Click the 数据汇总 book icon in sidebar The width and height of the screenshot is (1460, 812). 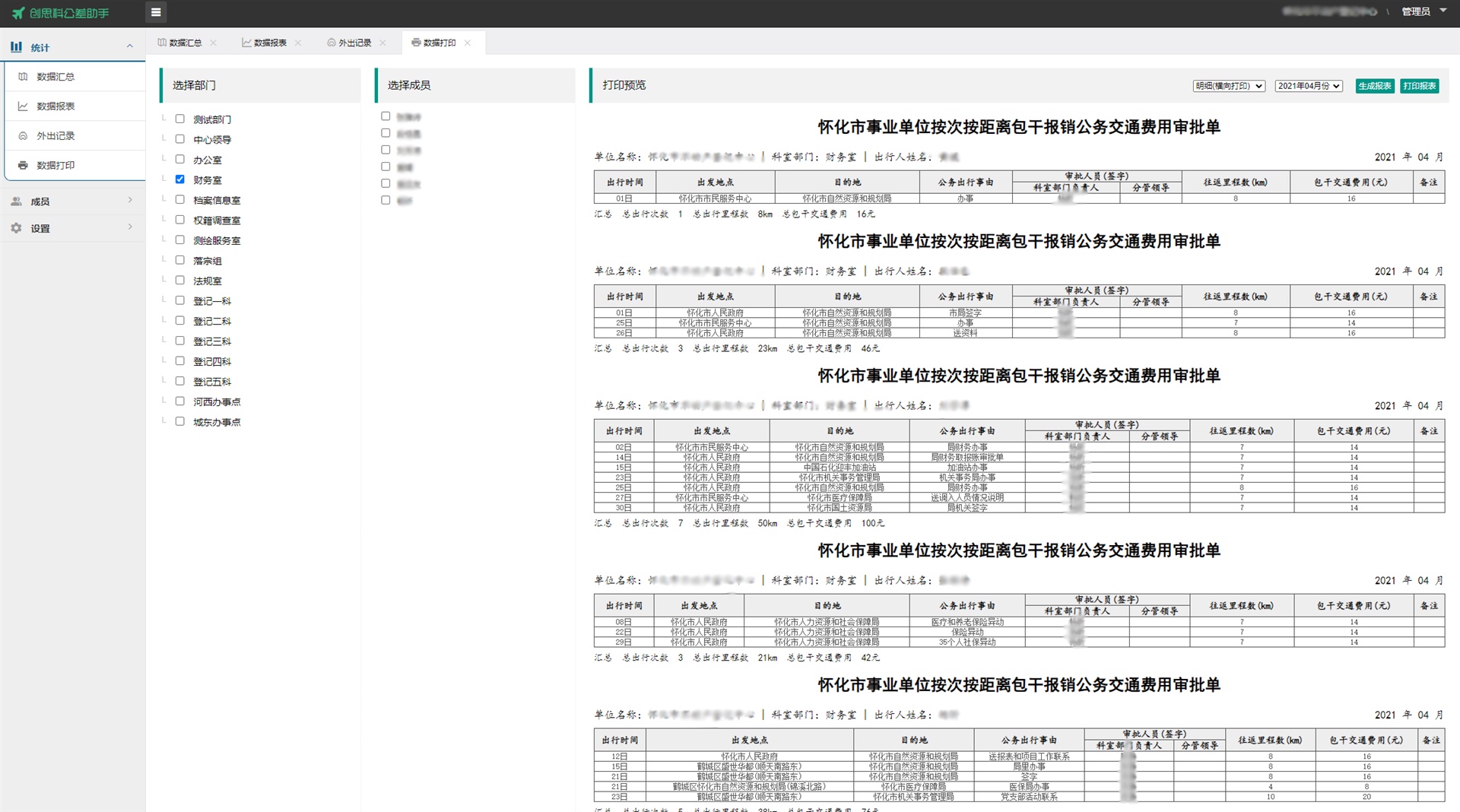coord(23,77)
